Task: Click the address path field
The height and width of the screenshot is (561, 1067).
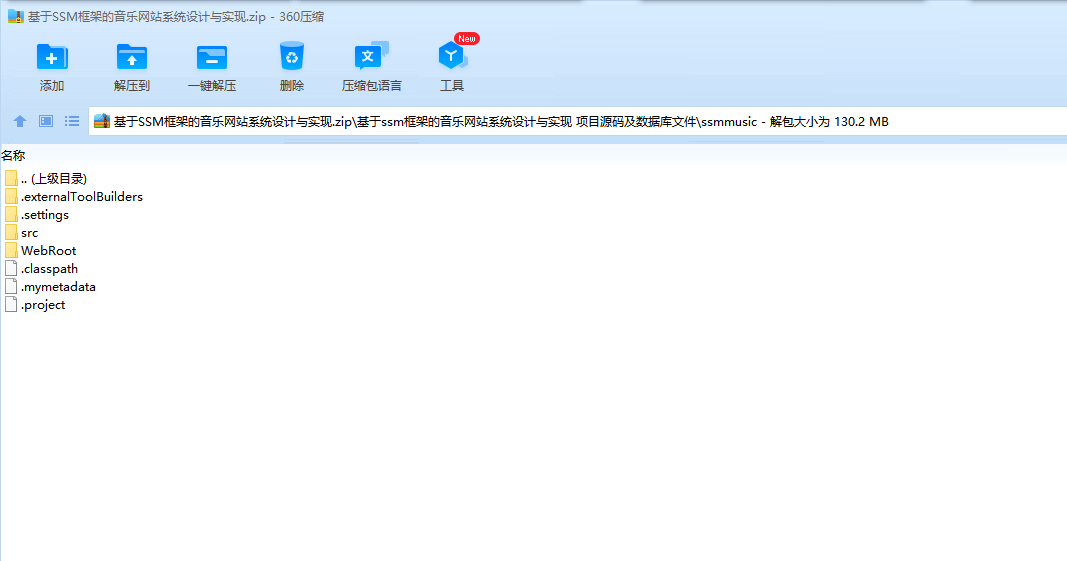Action: 577,121
